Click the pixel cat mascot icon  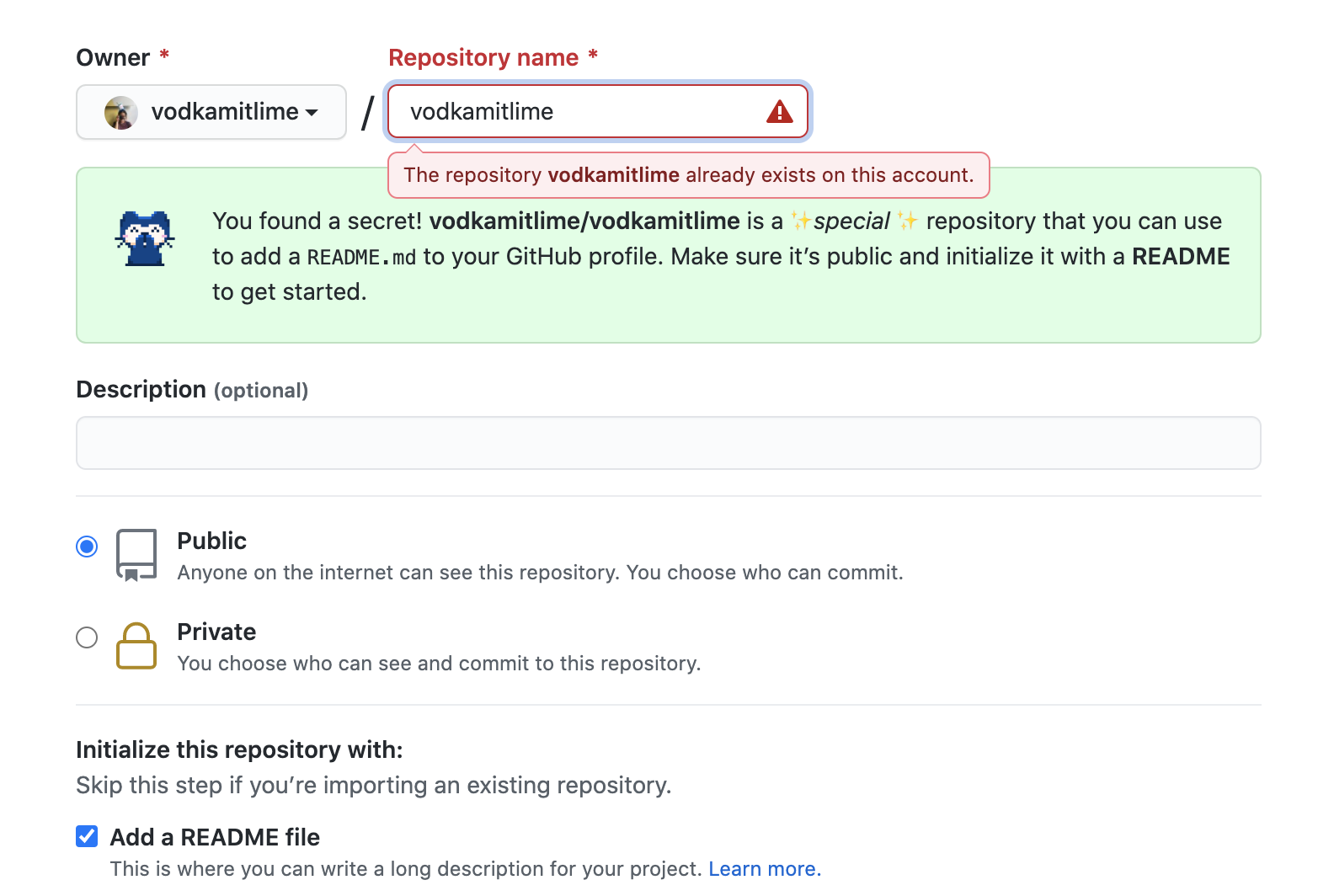click(145, 238)
